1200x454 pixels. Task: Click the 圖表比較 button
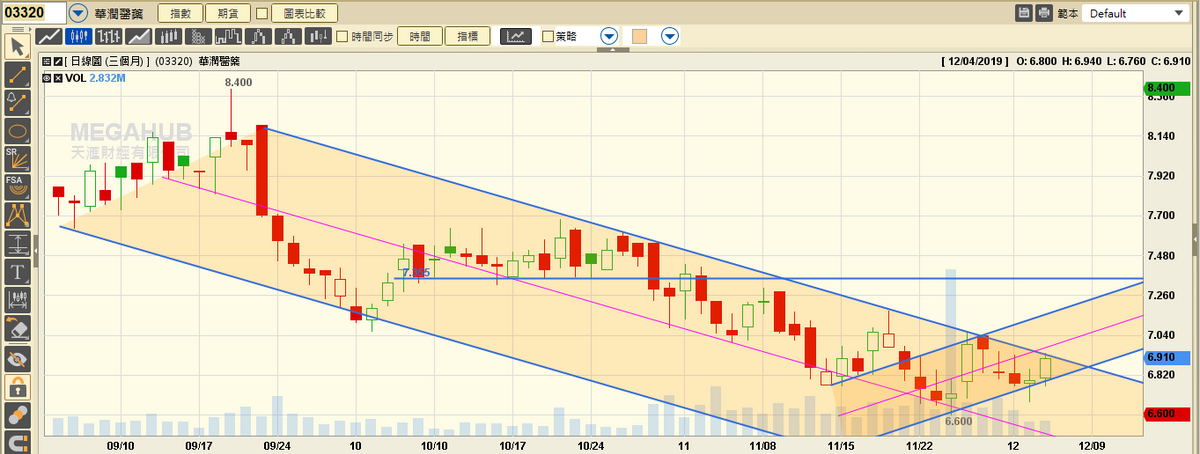[x=304, y=14]
